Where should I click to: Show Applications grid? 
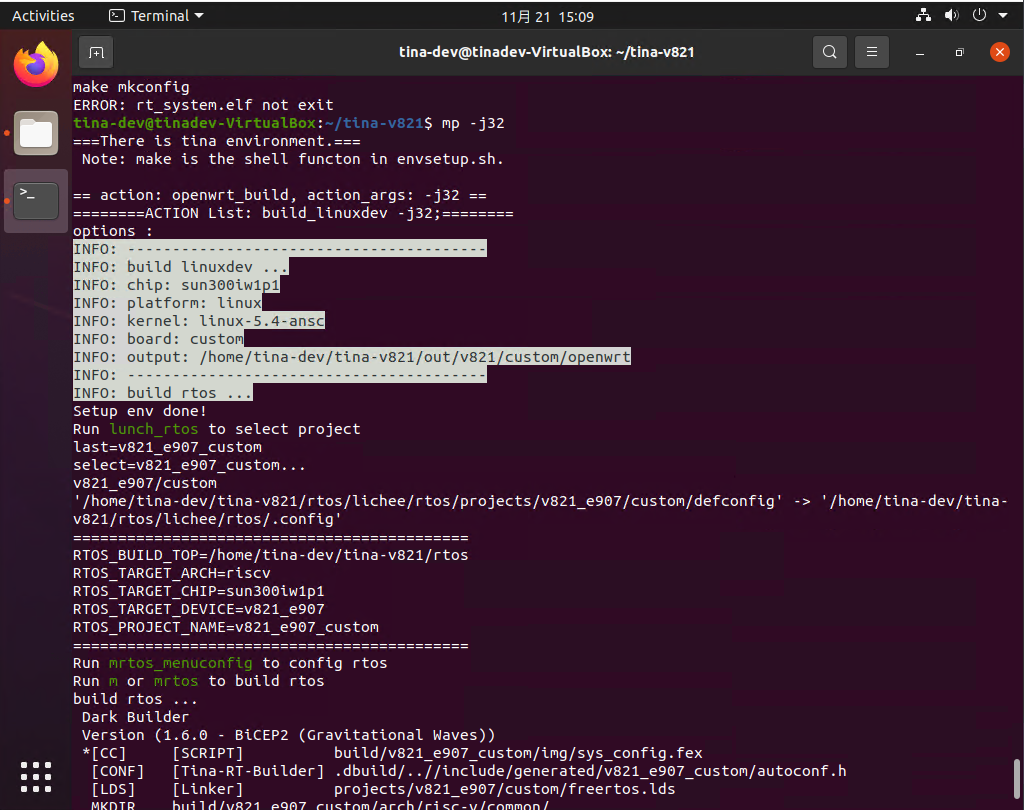(36, 776)
